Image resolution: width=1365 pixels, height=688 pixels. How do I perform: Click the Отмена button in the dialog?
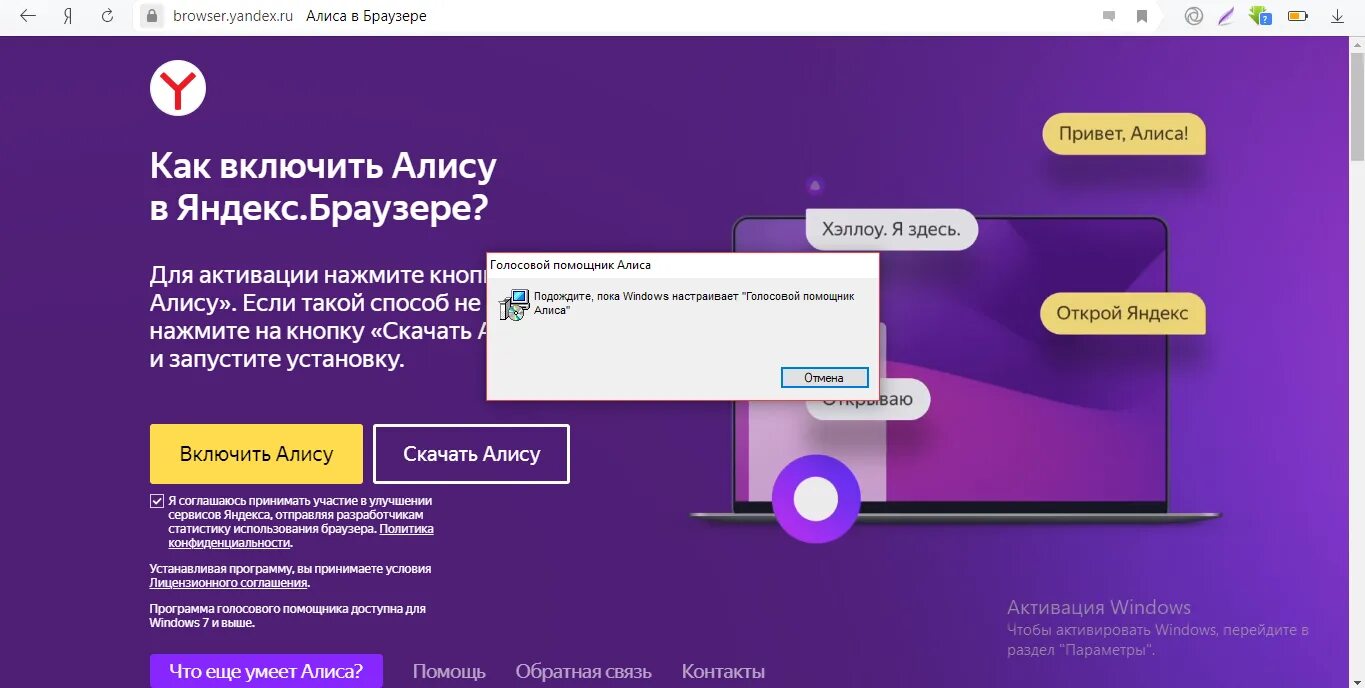pos(824,378)
